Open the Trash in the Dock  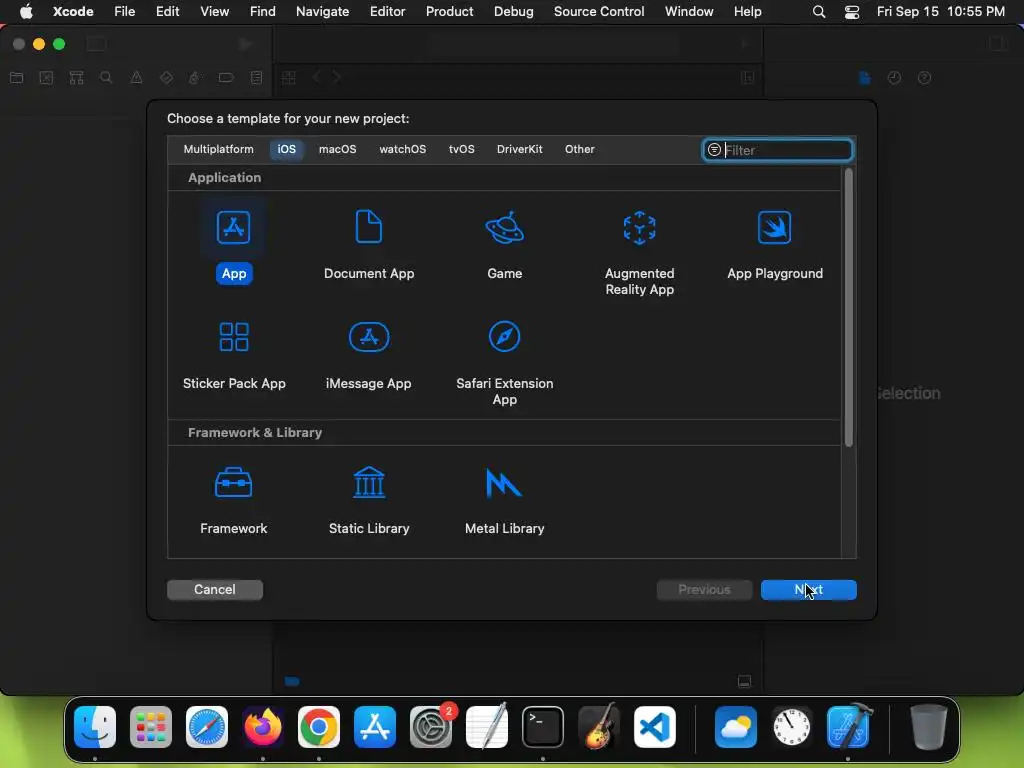tap(928, 727)
